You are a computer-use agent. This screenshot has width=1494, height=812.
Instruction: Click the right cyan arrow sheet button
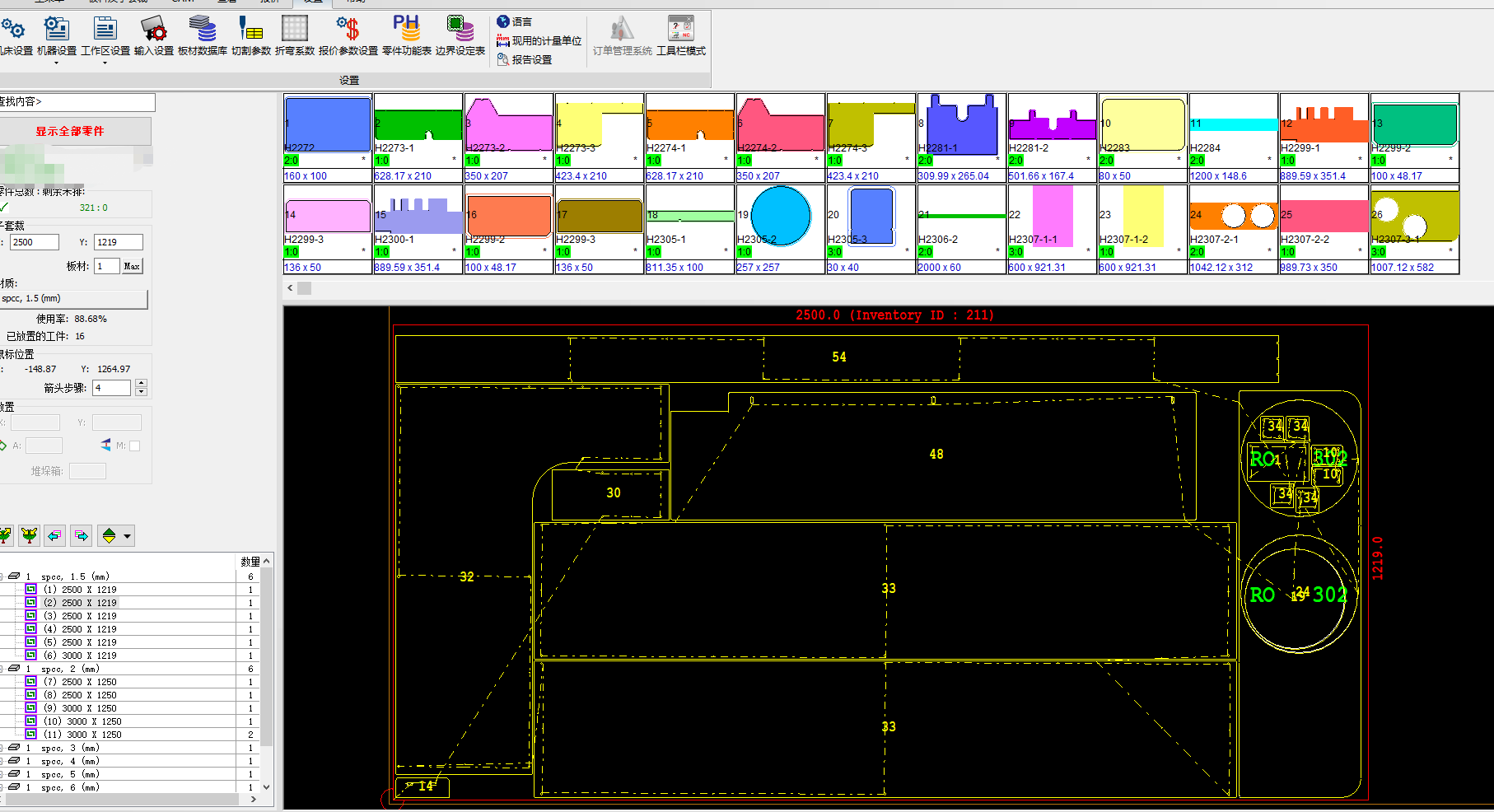pyautogui.click(x=81, y=536)
